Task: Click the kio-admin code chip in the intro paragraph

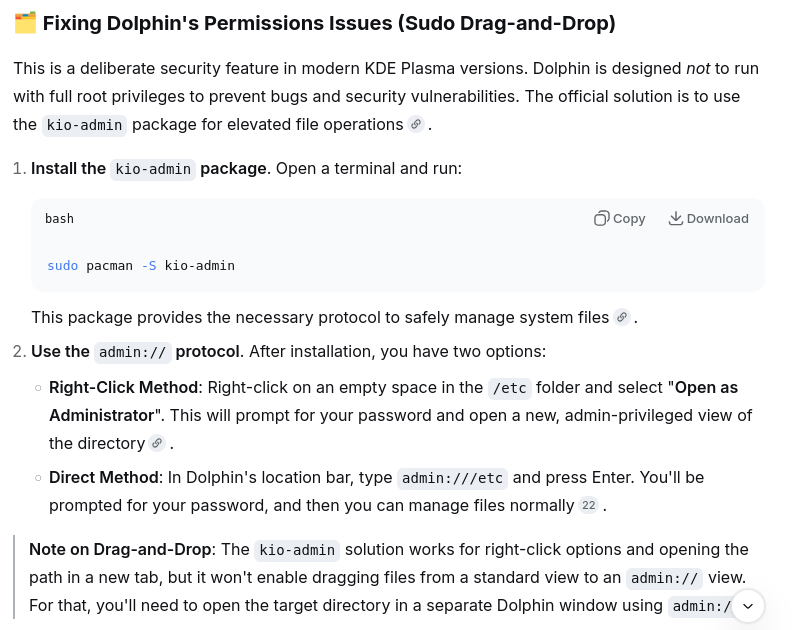Action: coord(84,125)
